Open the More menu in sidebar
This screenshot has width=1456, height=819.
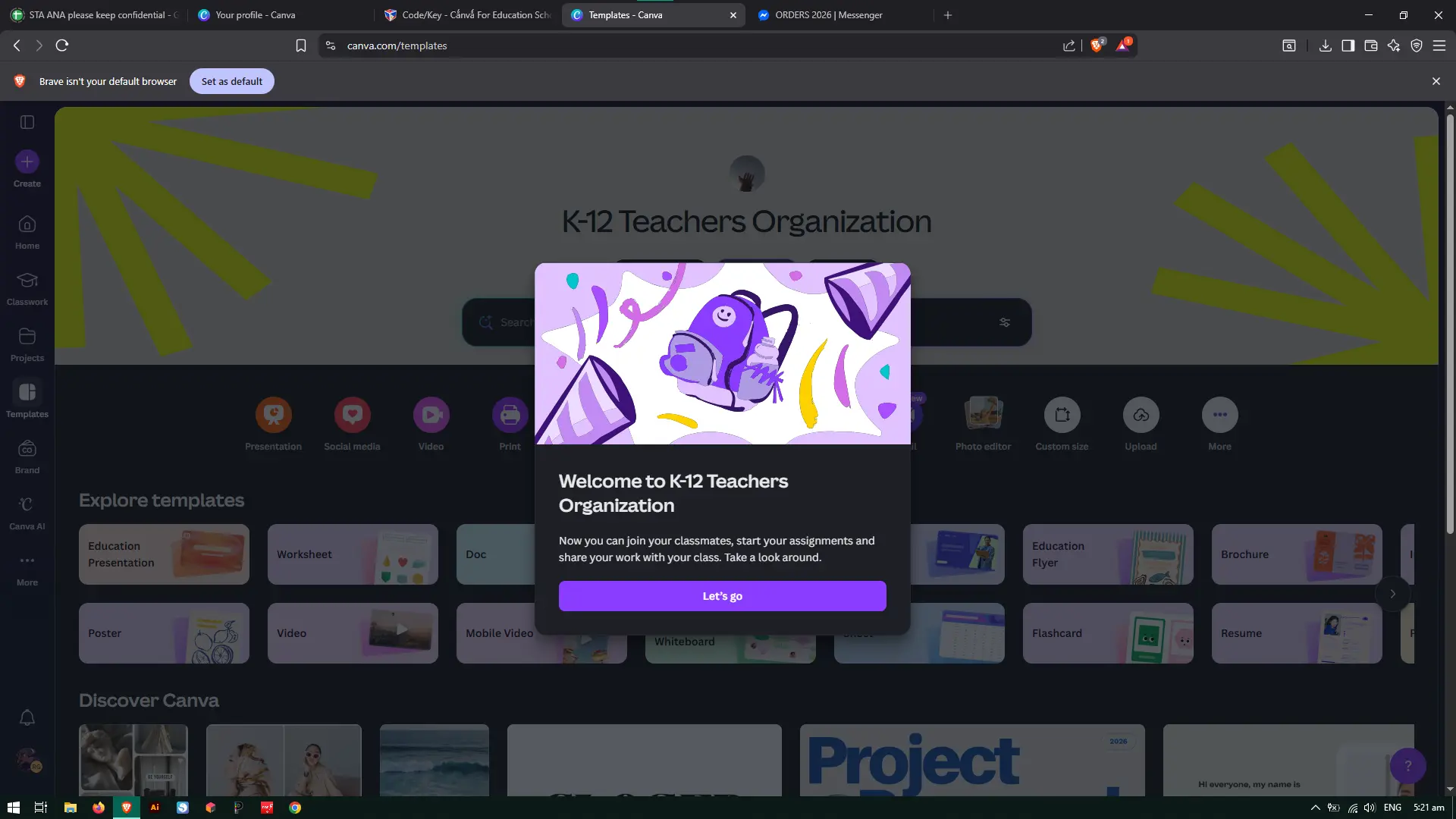click(x=27, y=569)
